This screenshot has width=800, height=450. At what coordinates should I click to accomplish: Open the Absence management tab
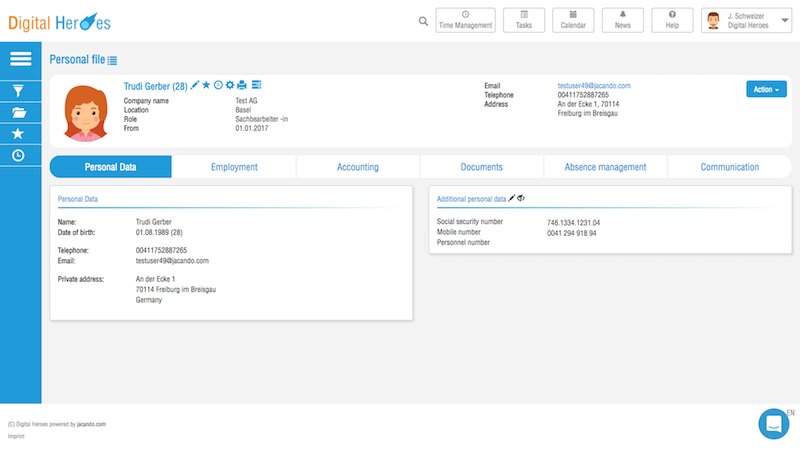click(605, 167)
